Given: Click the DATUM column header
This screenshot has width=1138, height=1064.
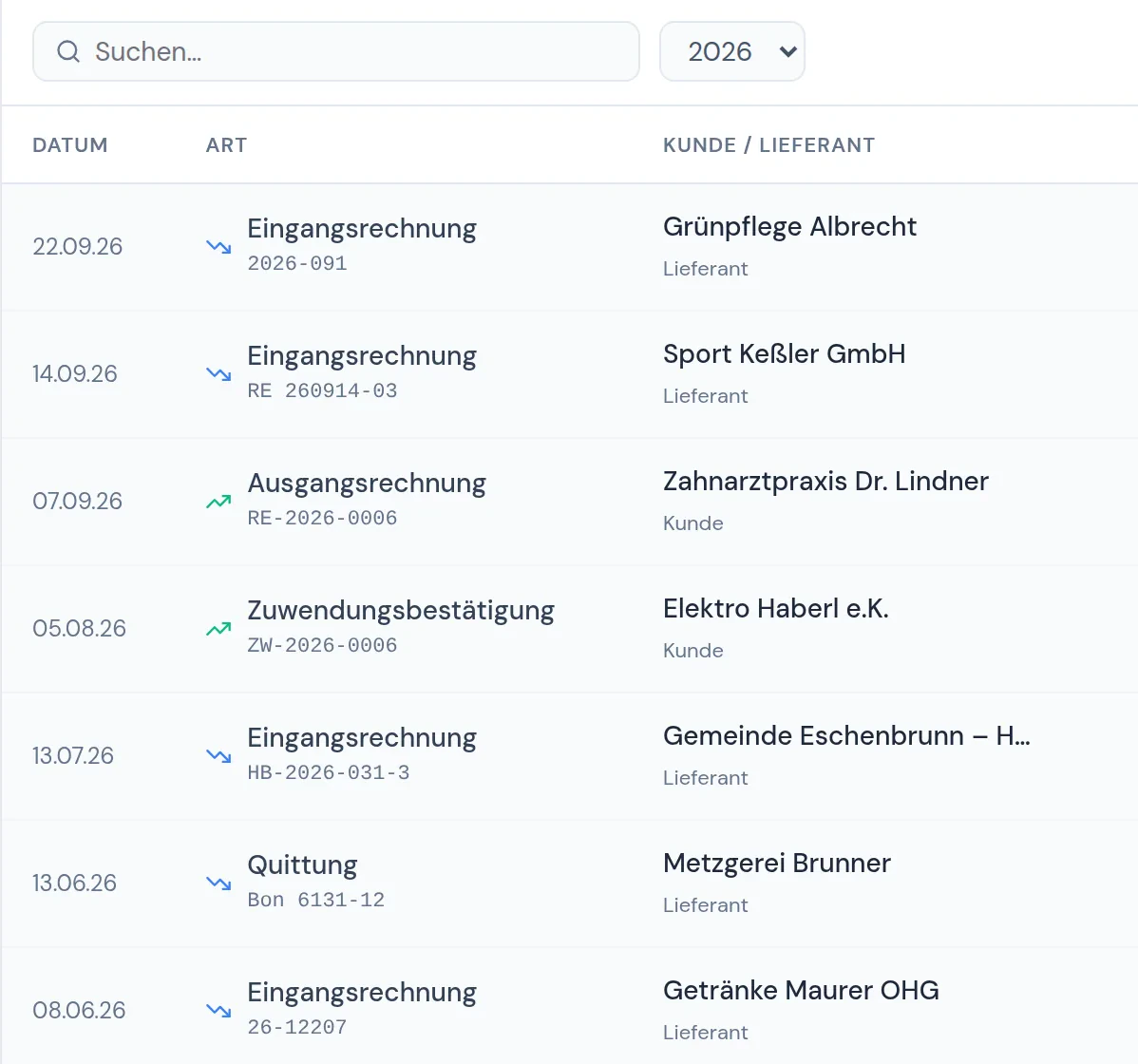Looking at the screenshot, I should (x=70, y=145).
